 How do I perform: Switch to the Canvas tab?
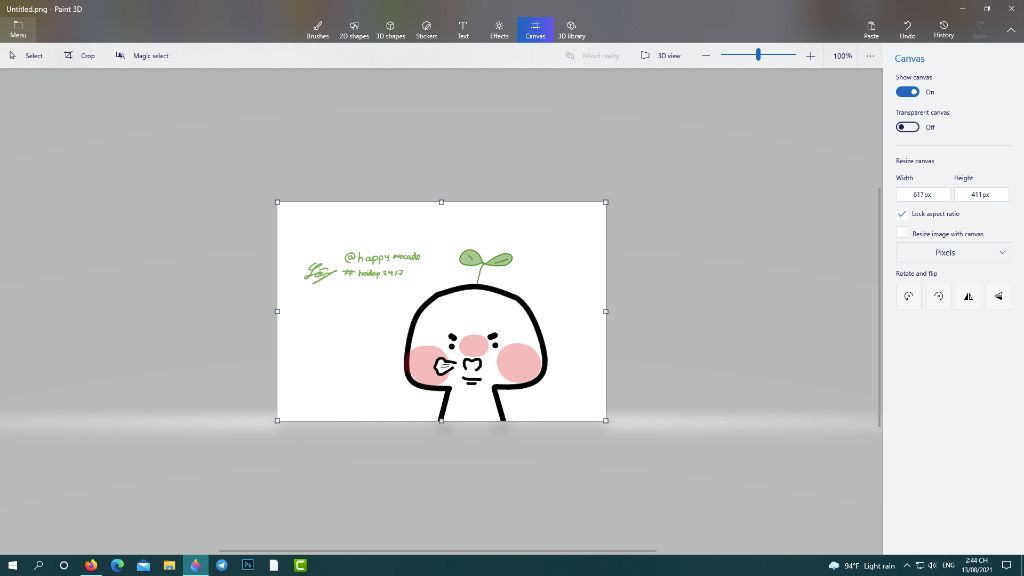click(536, 30)
